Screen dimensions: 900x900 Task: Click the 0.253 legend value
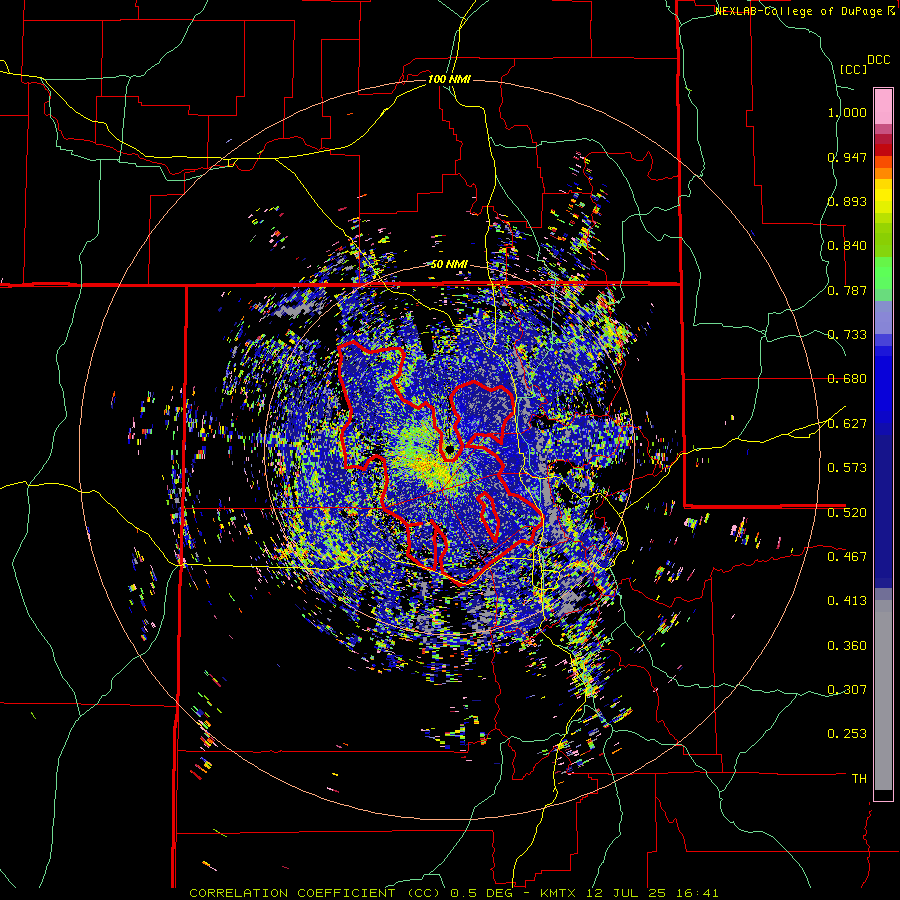pos(847,734)
